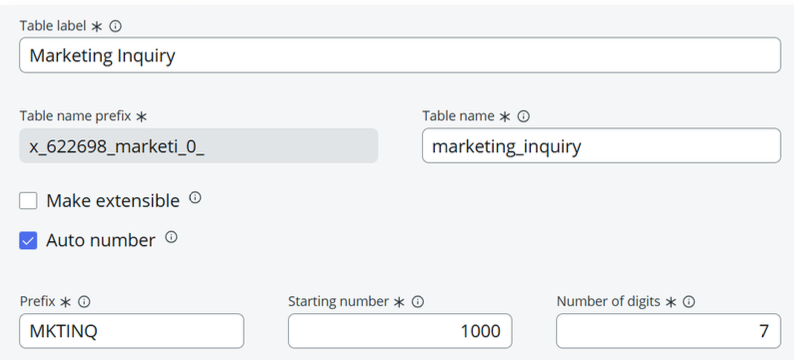Click the Table name field marketing_inquiry

point(602,146)
